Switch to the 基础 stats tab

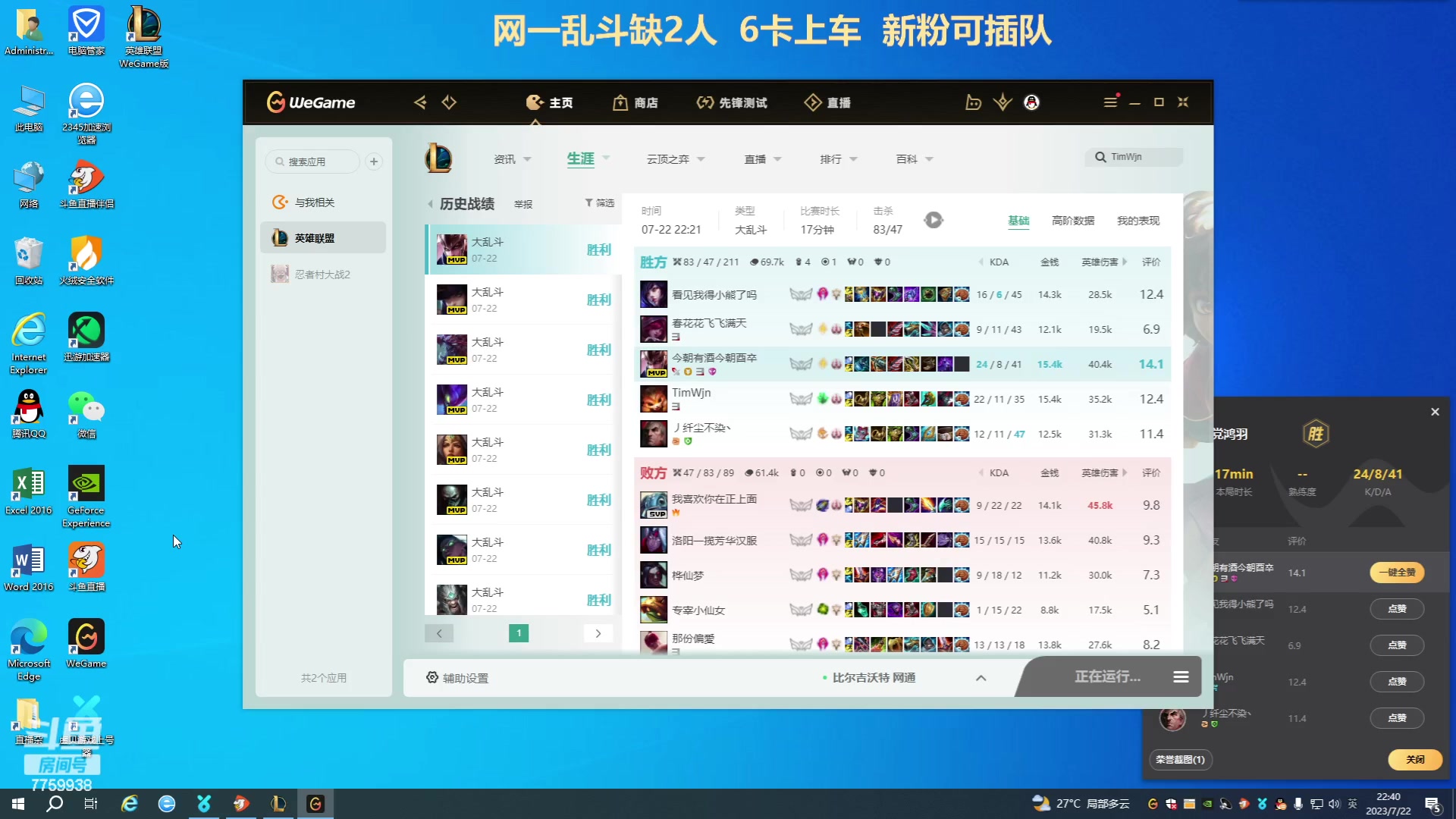click(x=1018, y=221)
